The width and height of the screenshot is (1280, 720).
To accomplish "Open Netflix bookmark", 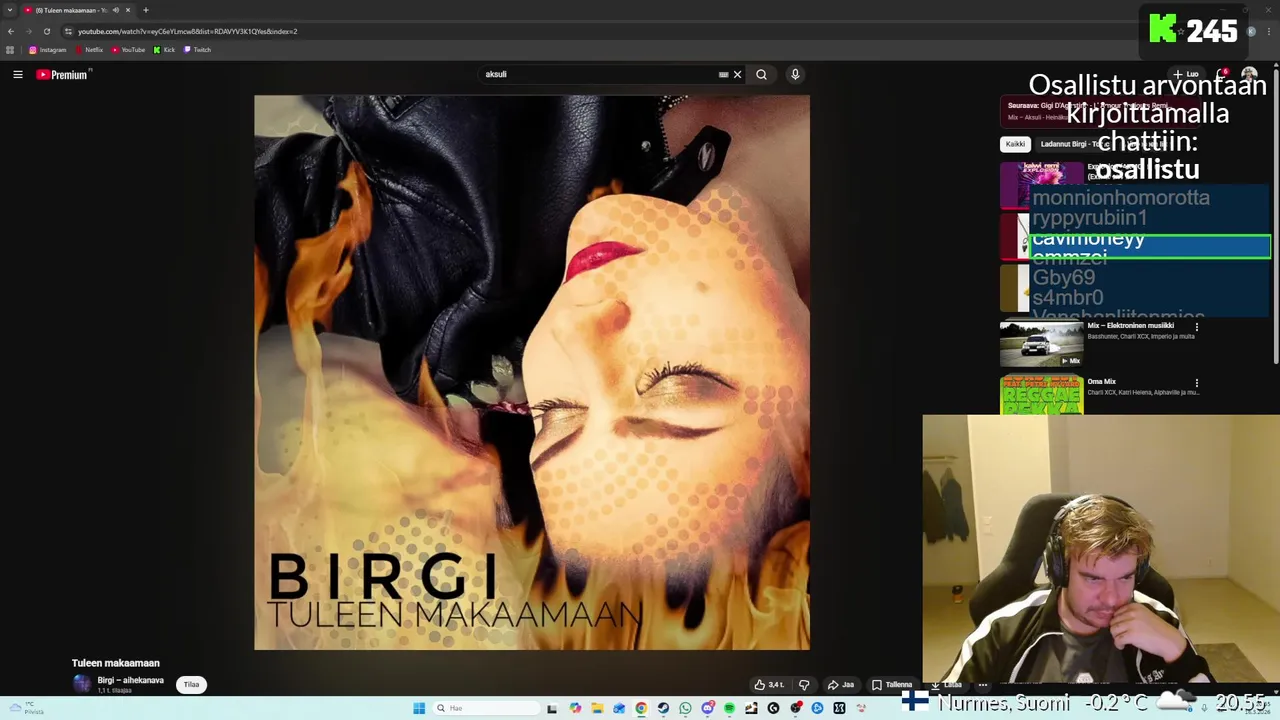I will pyautogui.click(x=89, y=49).
